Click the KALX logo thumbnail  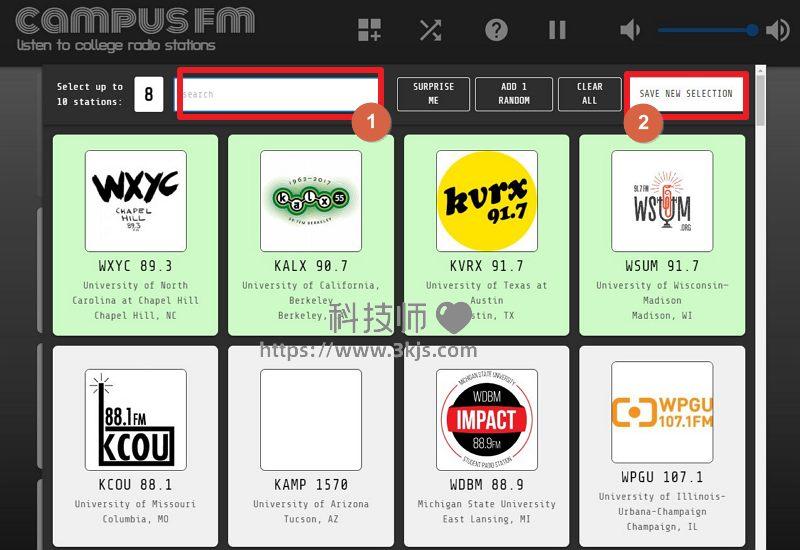coord(311,201)
